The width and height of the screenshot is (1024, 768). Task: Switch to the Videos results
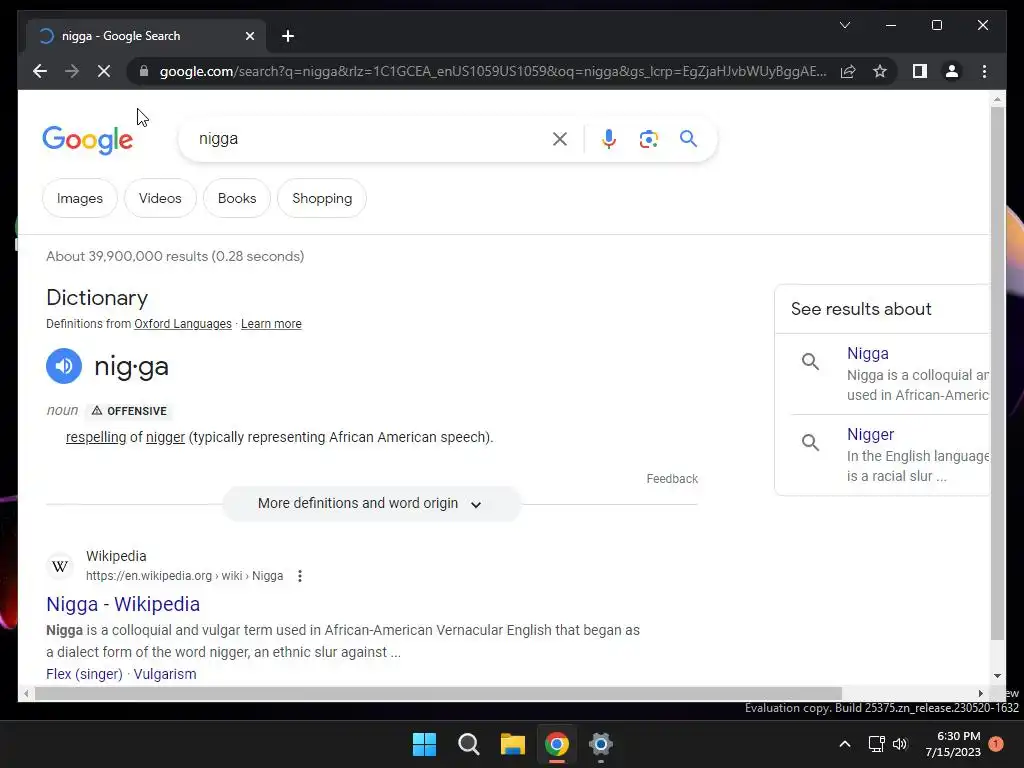[160, 199]
